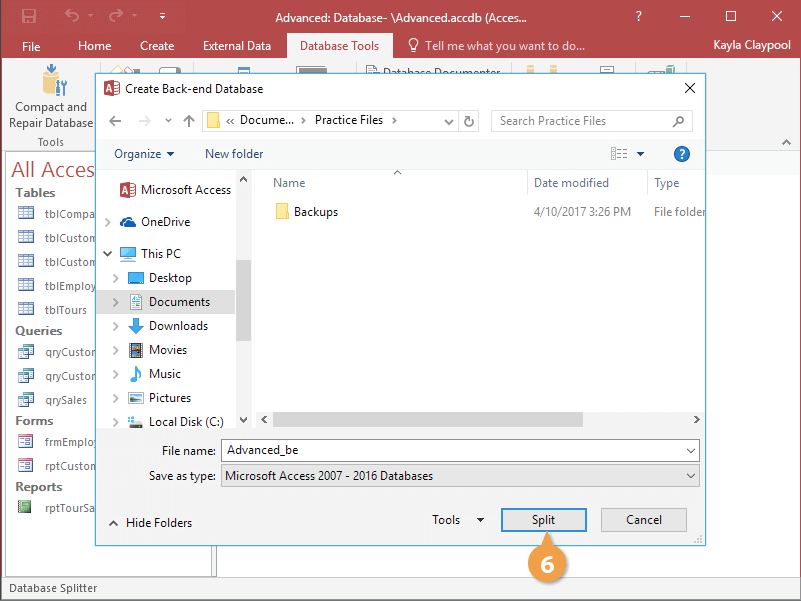Open the Save as type dropdown
The image size is (801, 601).
tap(460, 476)
